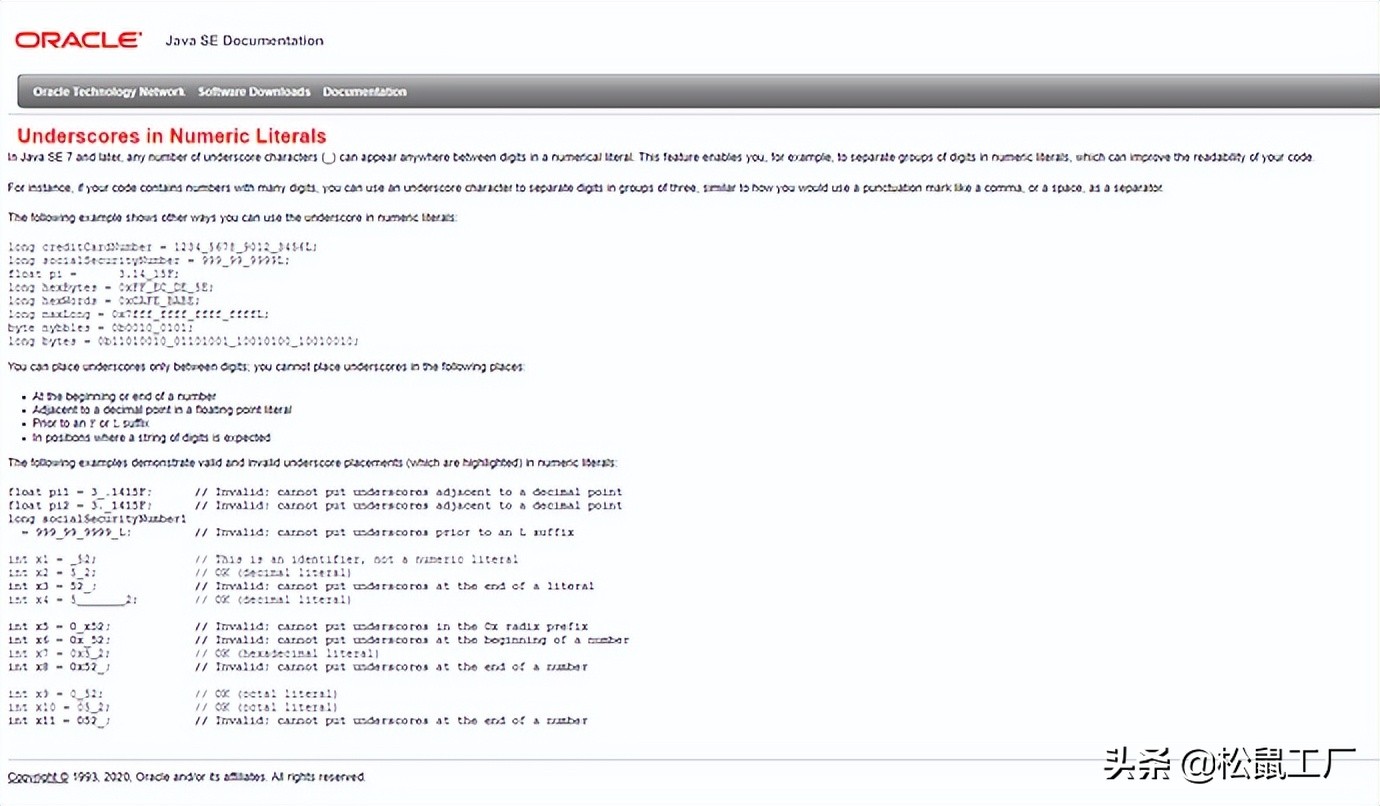Screen dimensions: 1380x806
Task: Click the sentence 'You can place underscores only between digits'
Action: [266, 367]
